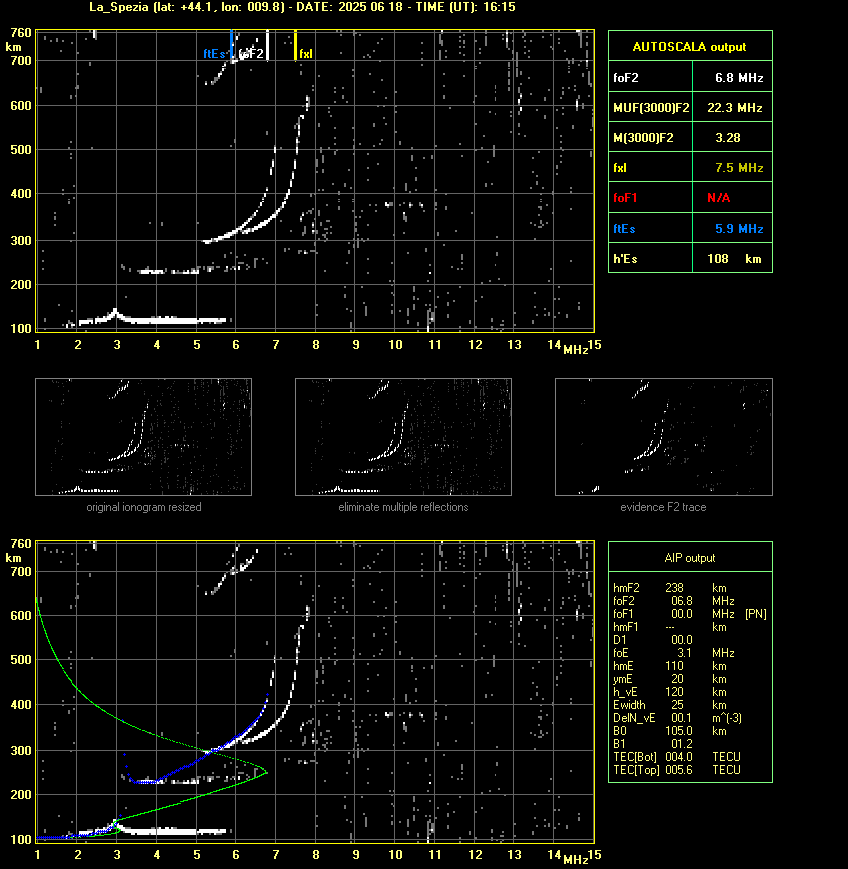848x869 pixels.
Task: Click the yellow fxI marker label in top ionogram
Action: [306, 54]
